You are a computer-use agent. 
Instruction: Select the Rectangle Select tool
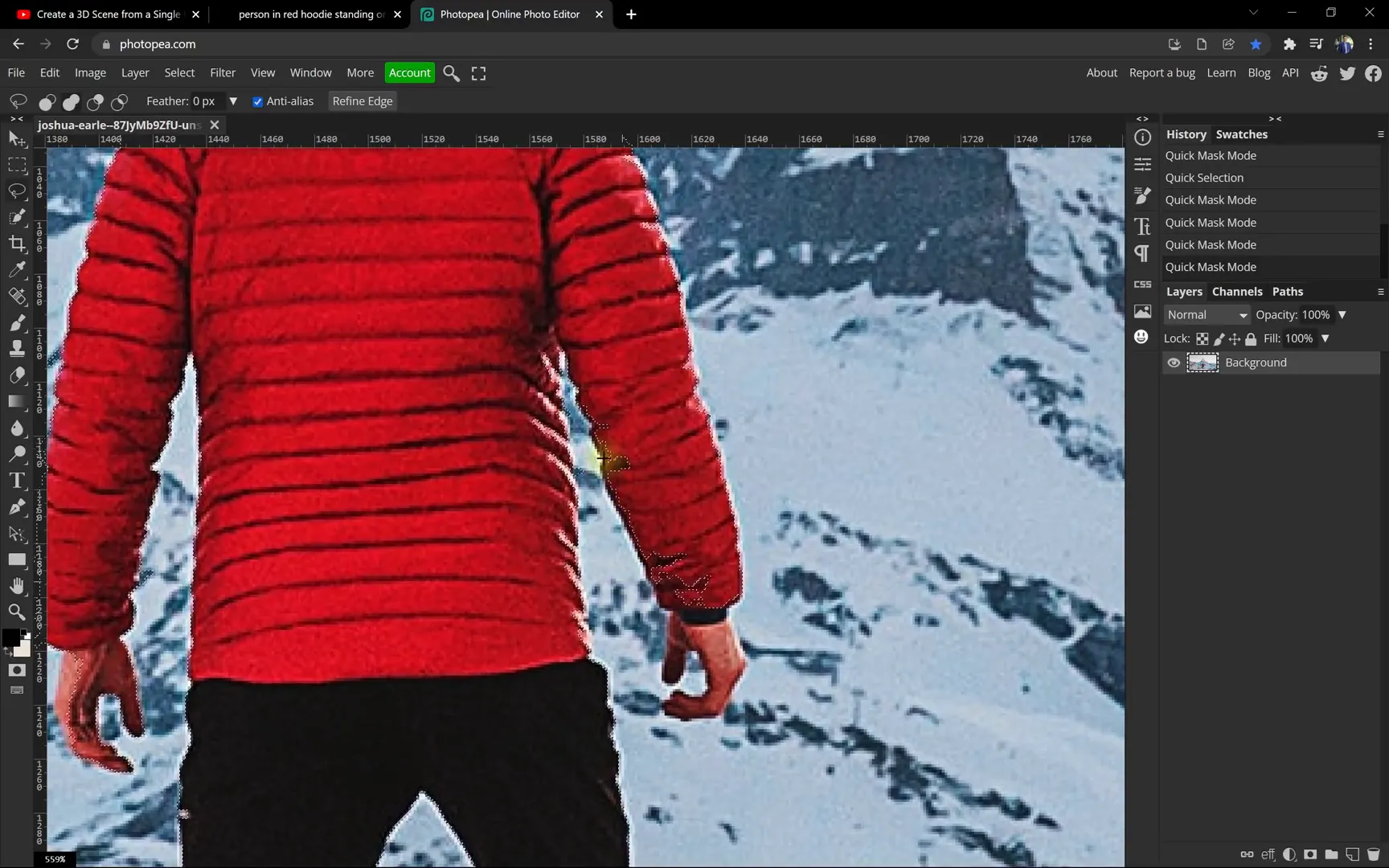pos(17,165)
